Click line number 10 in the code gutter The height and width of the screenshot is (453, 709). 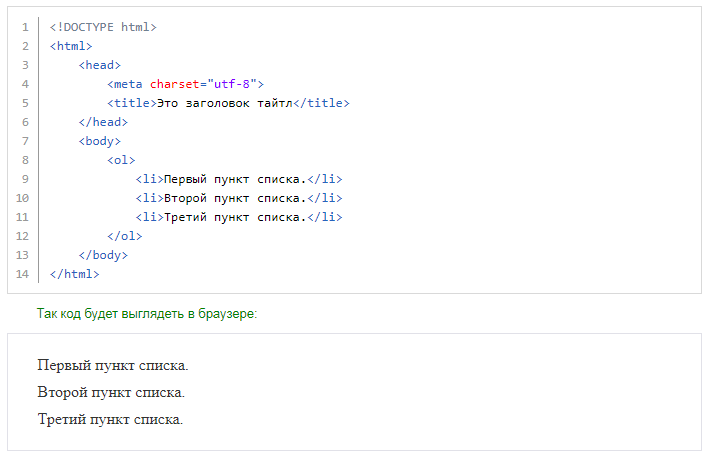click(x=22, y=198)
